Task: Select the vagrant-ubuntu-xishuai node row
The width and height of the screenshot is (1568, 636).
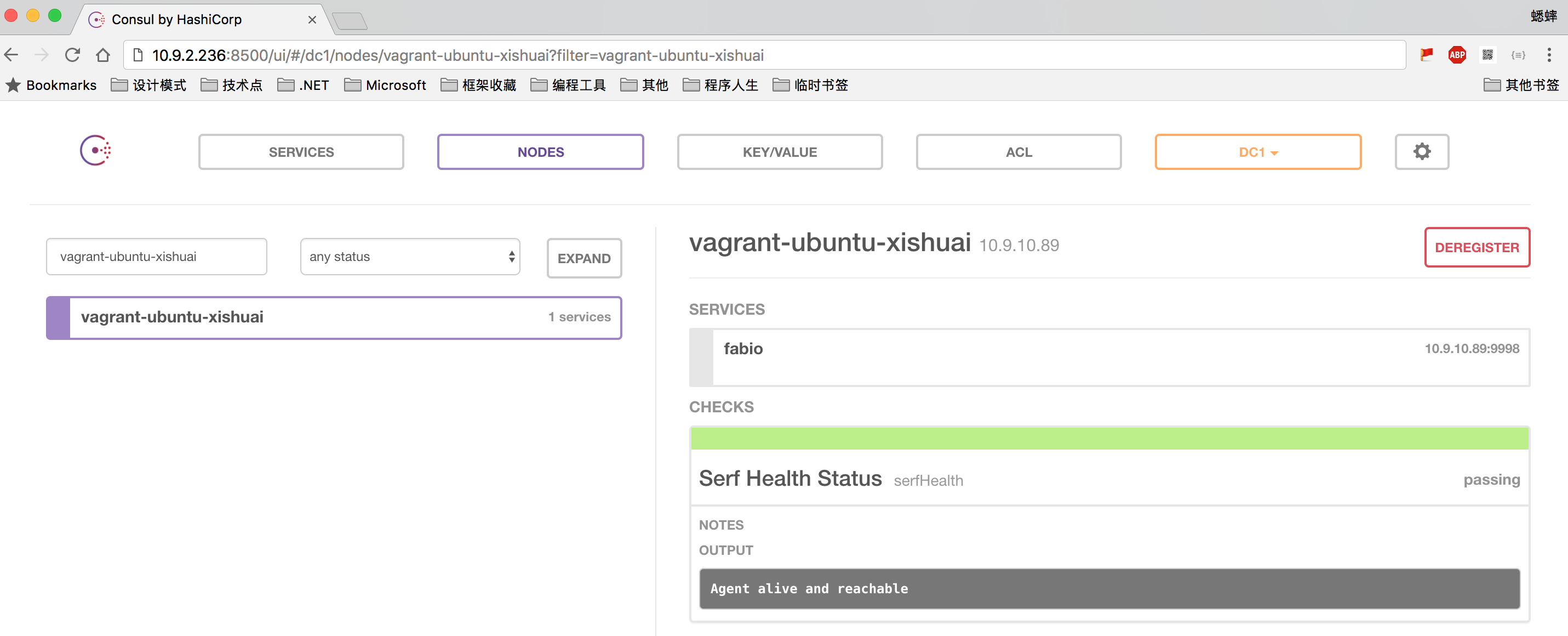Action: point(334,317)
